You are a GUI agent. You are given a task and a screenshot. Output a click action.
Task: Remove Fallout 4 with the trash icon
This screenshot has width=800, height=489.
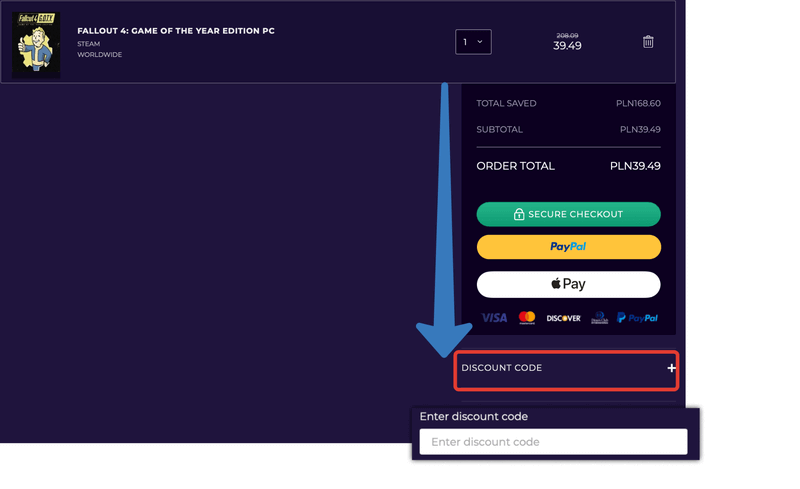pyautogui.click(x=648, y=42)
